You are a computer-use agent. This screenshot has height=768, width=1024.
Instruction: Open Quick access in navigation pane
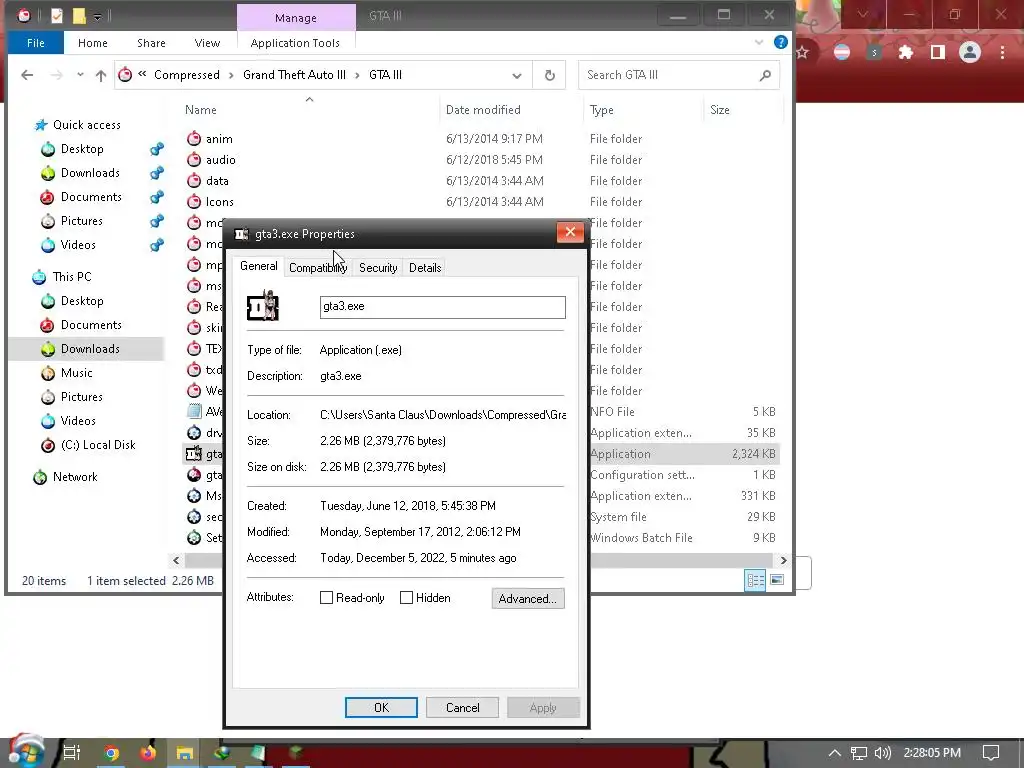(87, 125)
